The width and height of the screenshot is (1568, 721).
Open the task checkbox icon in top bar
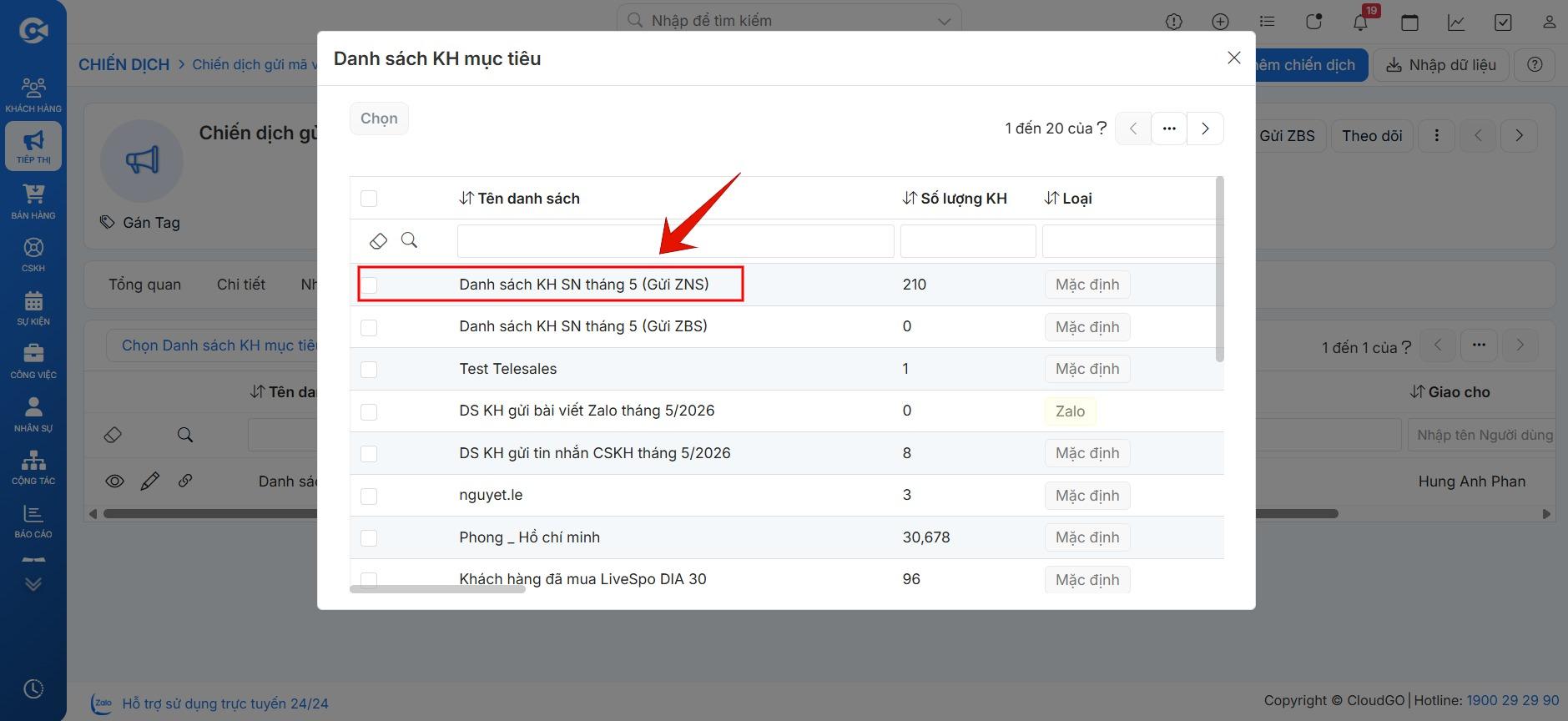point(1503,22)
